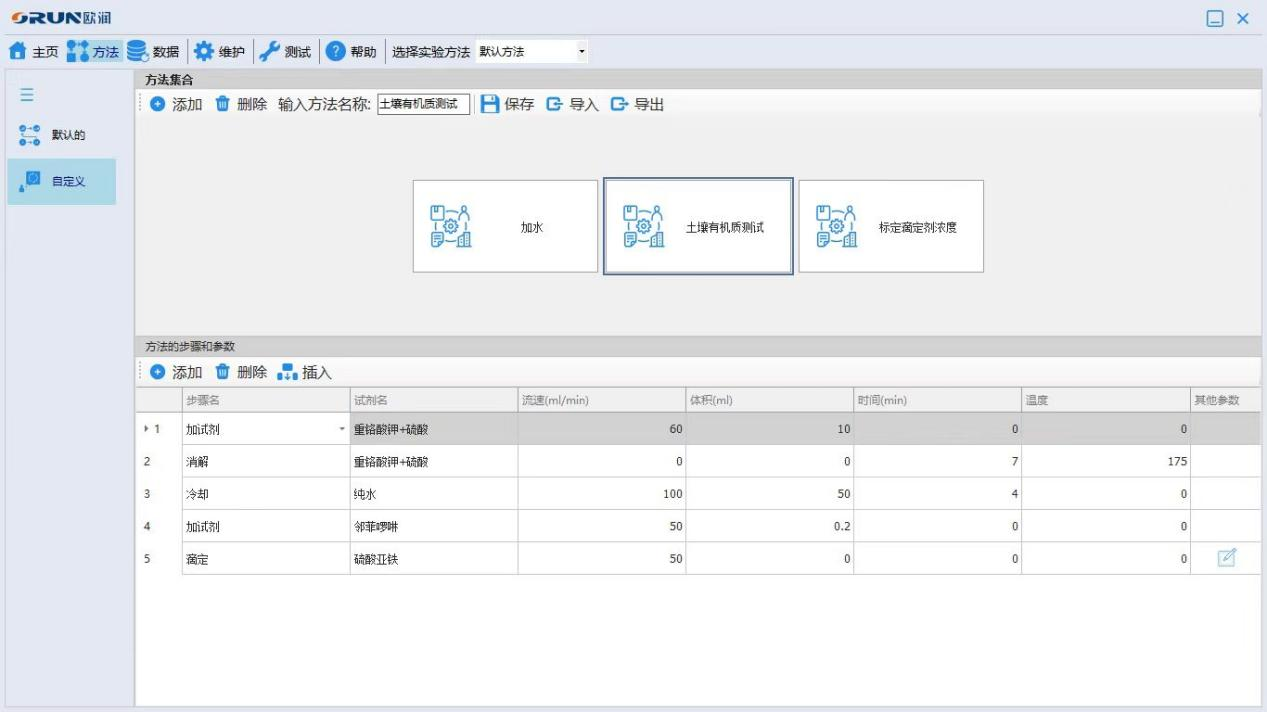
Task: Click the 纯水 reagent cell
Action: click(x=434, y=493)
